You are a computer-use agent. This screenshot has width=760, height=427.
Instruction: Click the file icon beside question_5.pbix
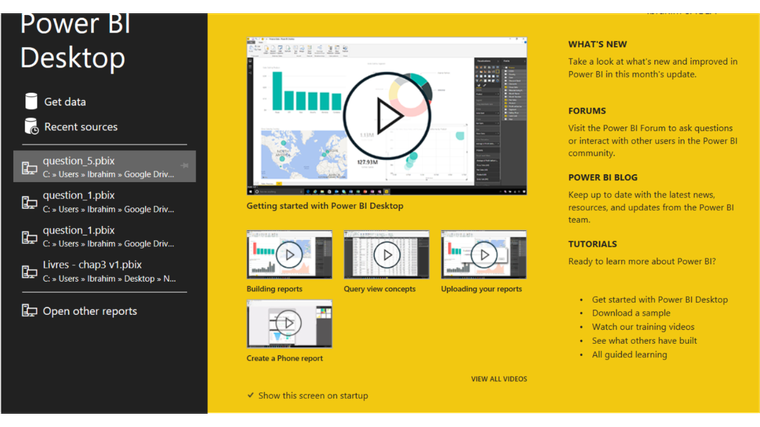[x=29, y=168]
